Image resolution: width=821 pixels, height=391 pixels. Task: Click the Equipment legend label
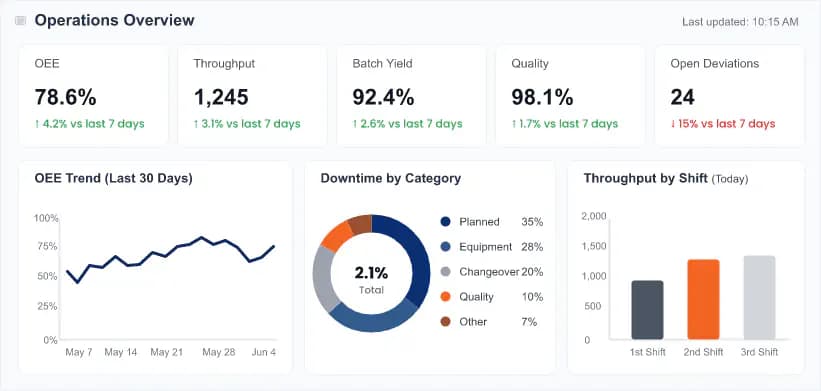[485, 247]
